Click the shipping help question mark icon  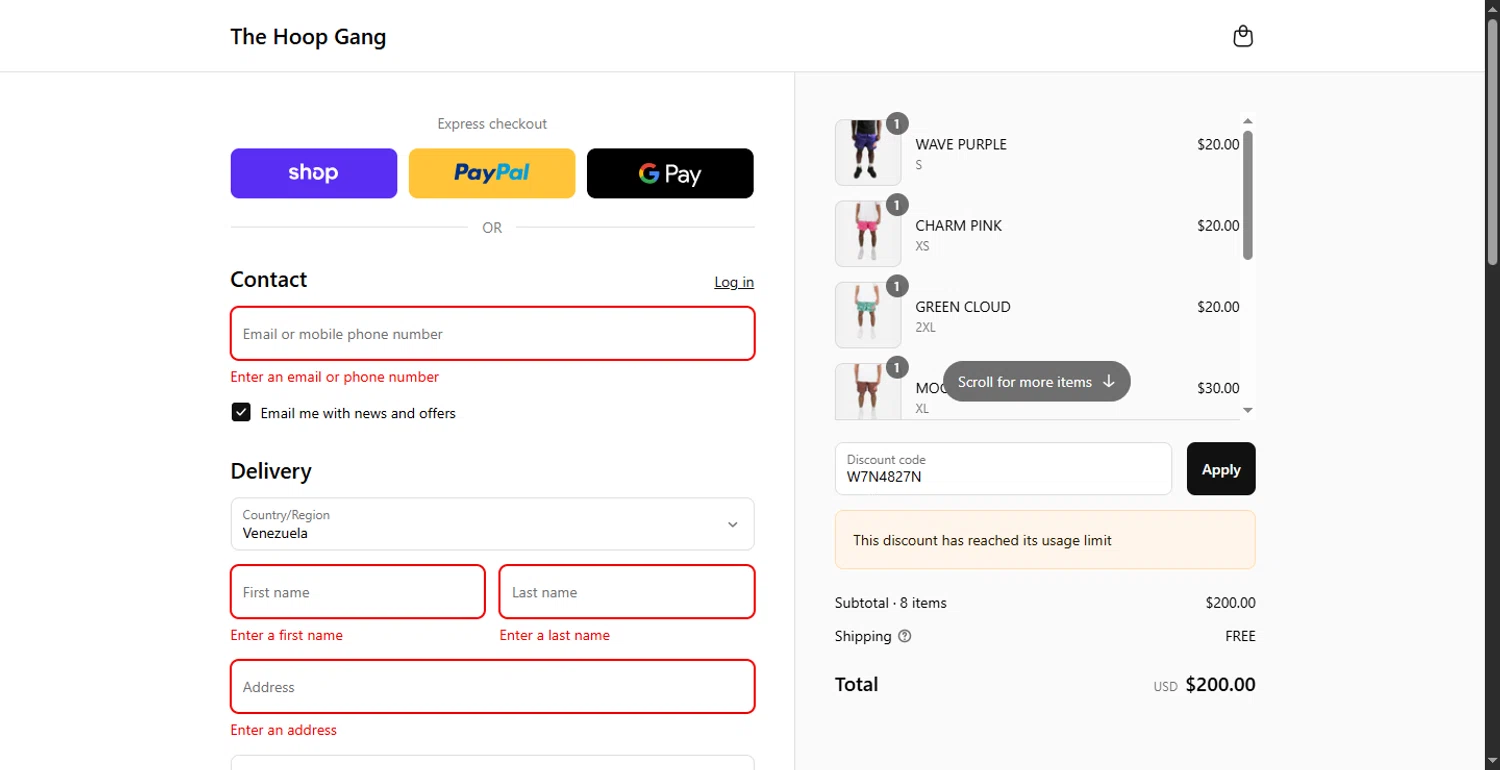(x=905, y=636)
